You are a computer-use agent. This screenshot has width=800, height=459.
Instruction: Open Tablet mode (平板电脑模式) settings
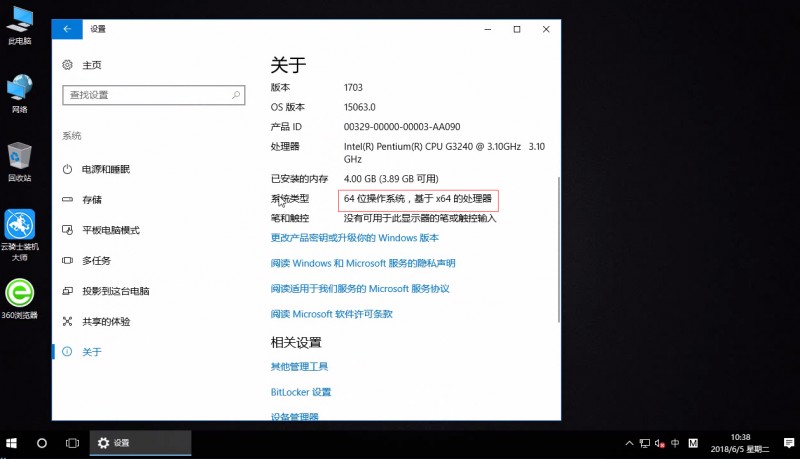tap(111, 230)
